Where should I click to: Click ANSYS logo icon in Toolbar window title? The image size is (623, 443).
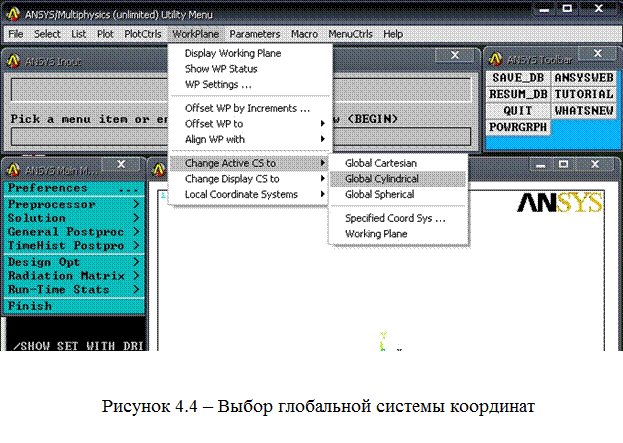[495, 60]
